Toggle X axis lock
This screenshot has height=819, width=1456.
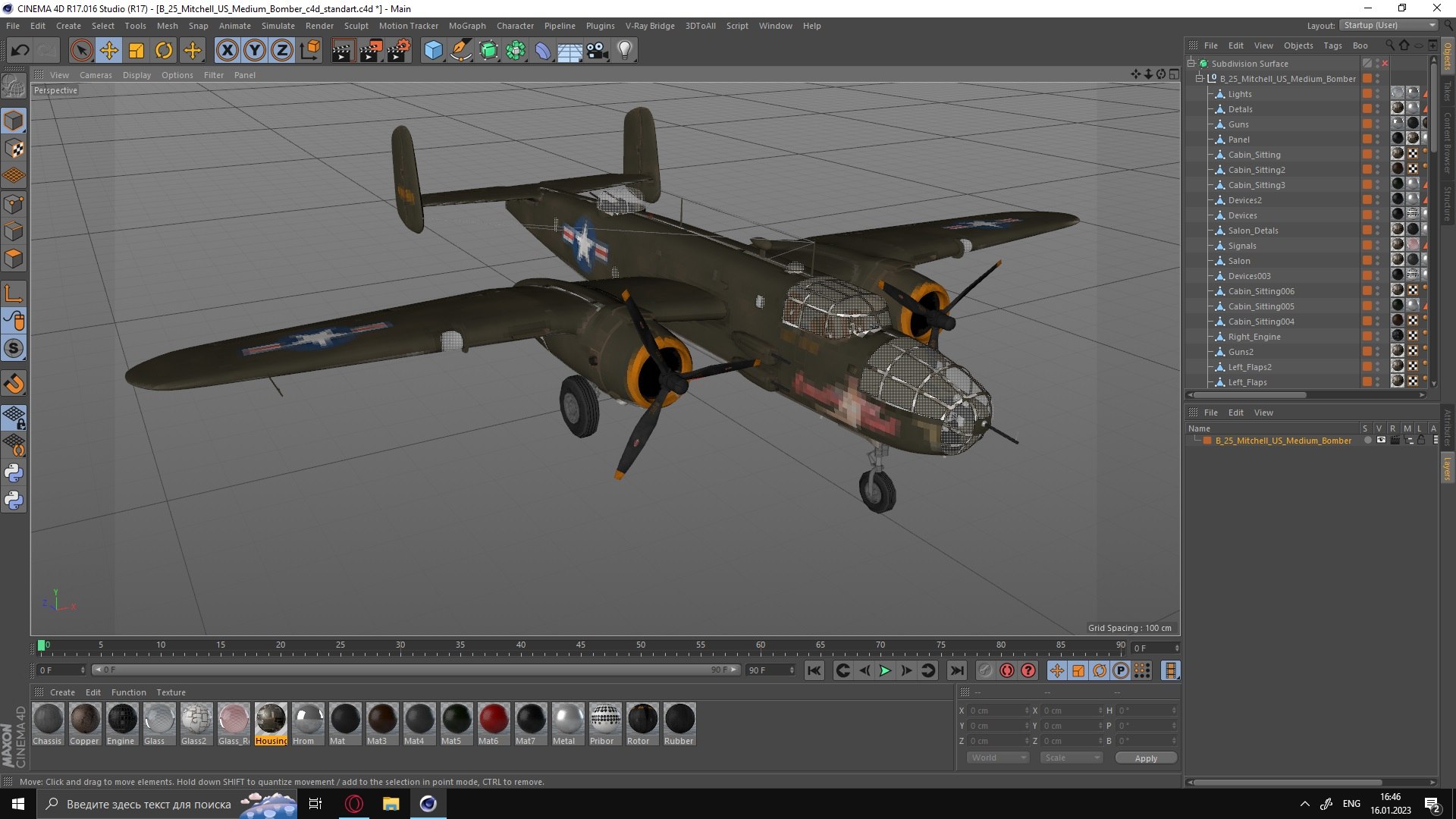click(x=227, y=51)
